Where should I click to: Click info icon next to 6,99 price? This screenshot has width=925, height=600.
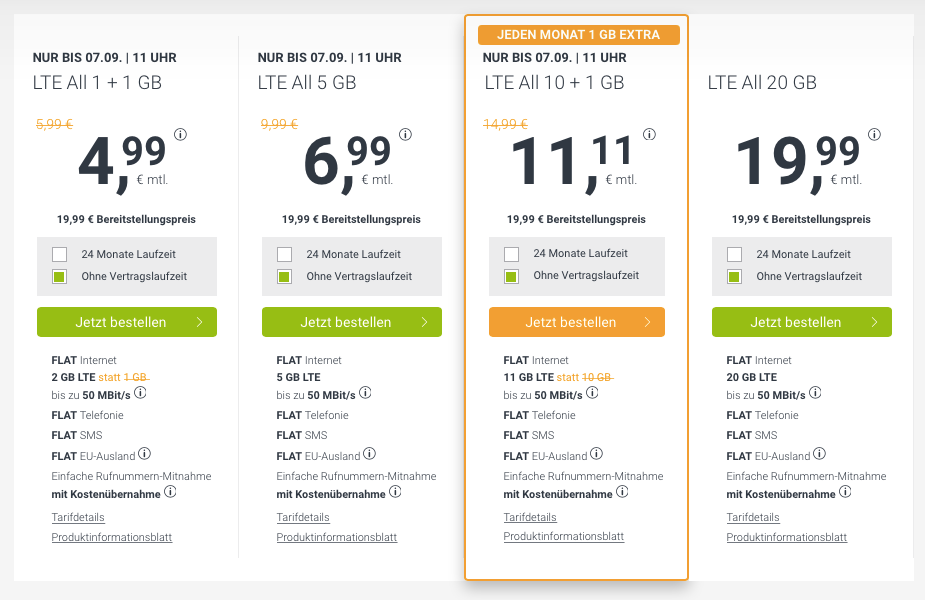406,135
